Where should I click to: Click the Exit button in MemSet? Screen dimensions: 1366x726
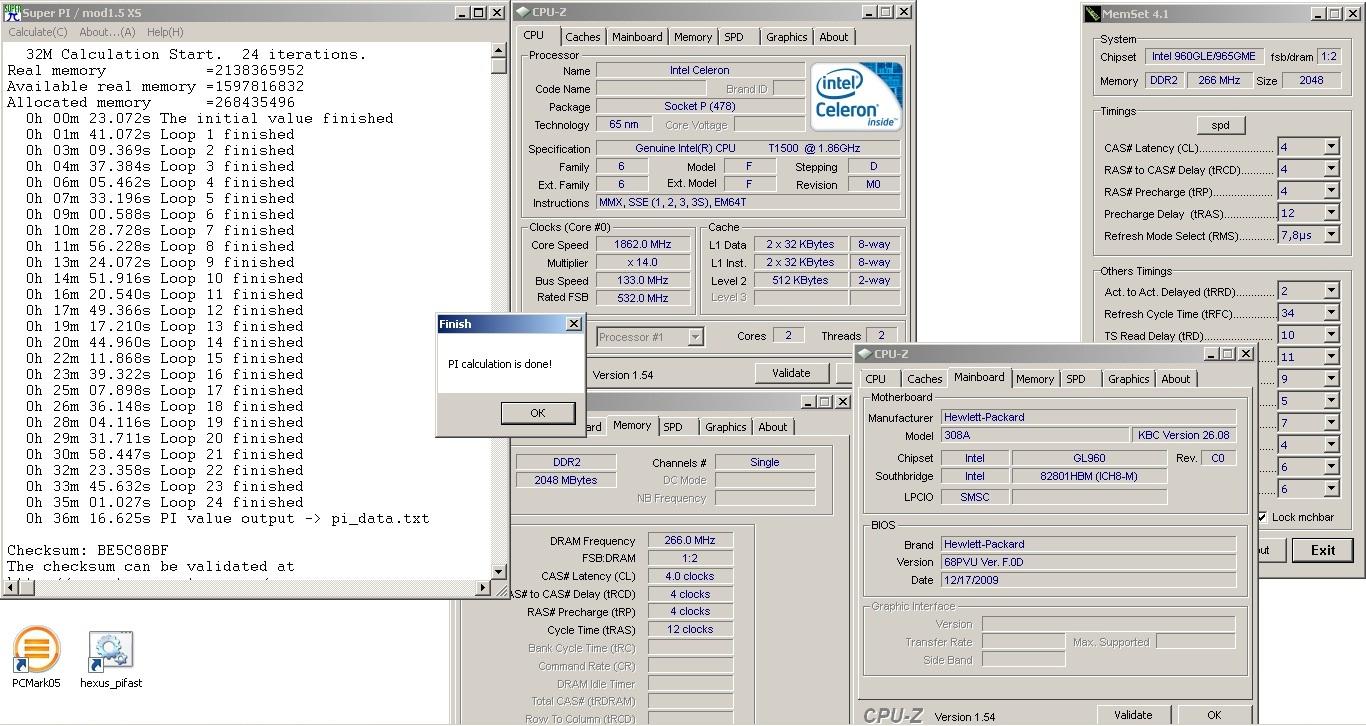pyautogui.click(x=1322, y=550)
